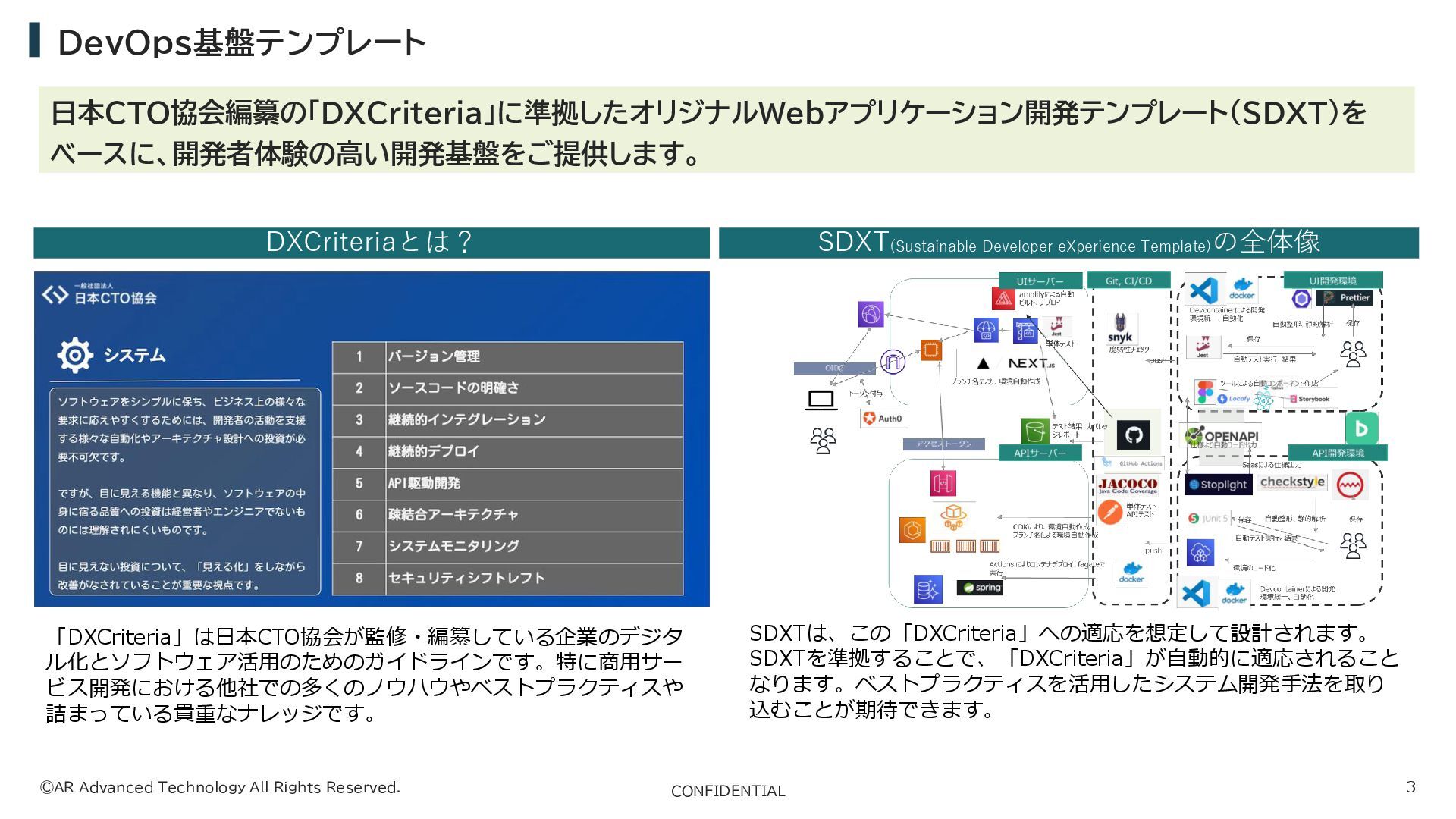
Task: Click the 日本CTO協会 logo
Action: point(100,296)
